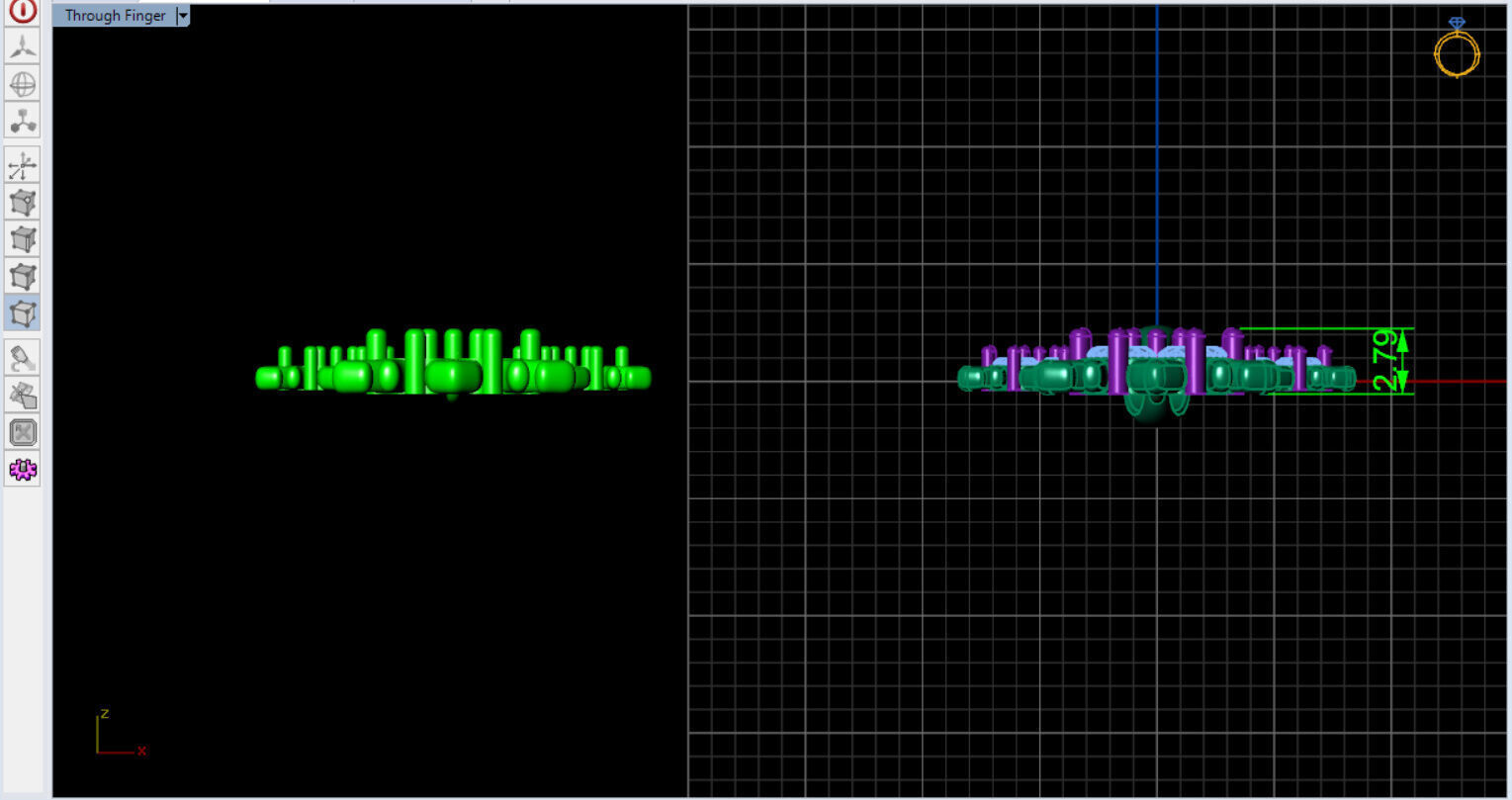The image size is (1512, 800).
Task: Click the tallest purple prong on the right model
Action: (1118, 361)
